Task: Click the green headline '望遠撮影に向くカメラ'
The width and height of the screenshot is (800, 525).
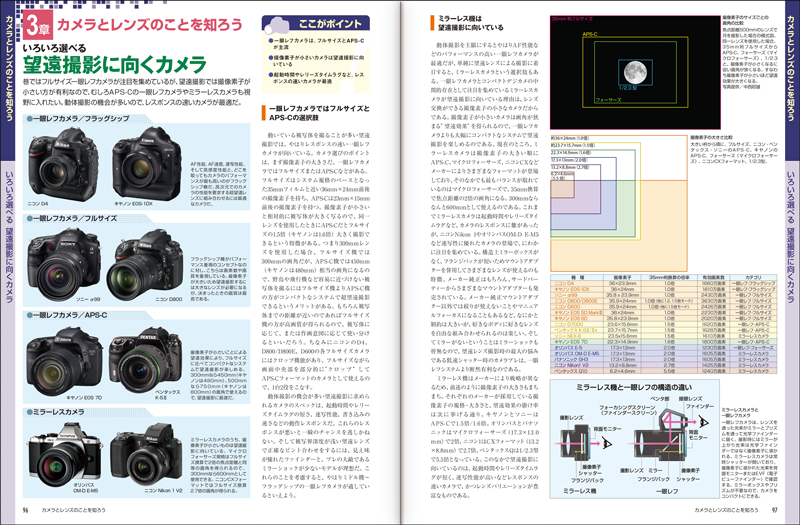Action: click(x=114, y=65)
